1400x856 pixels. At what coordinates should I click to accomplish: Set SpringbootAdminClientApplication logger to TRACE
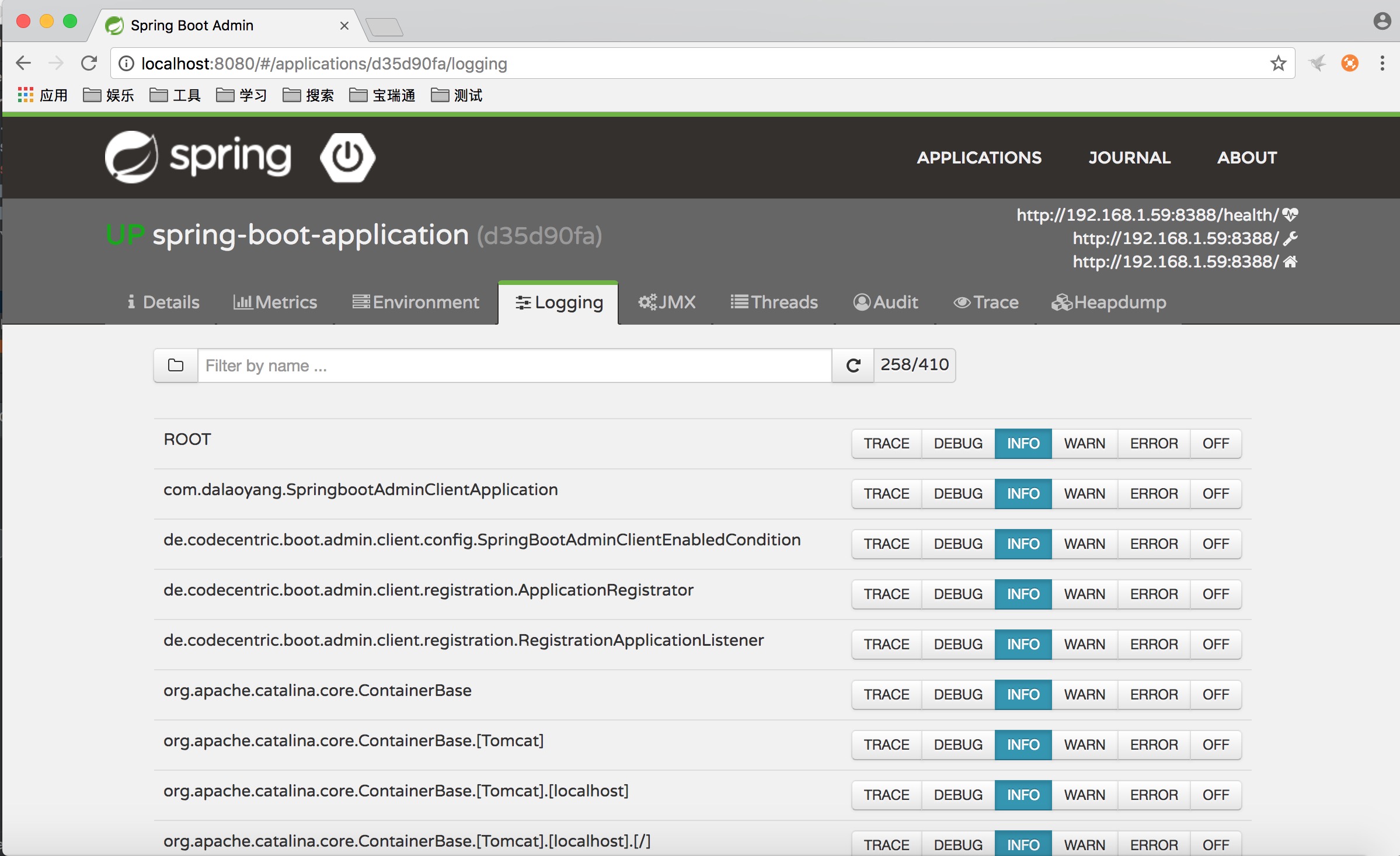pyautogui.click(x=886, y=494)
